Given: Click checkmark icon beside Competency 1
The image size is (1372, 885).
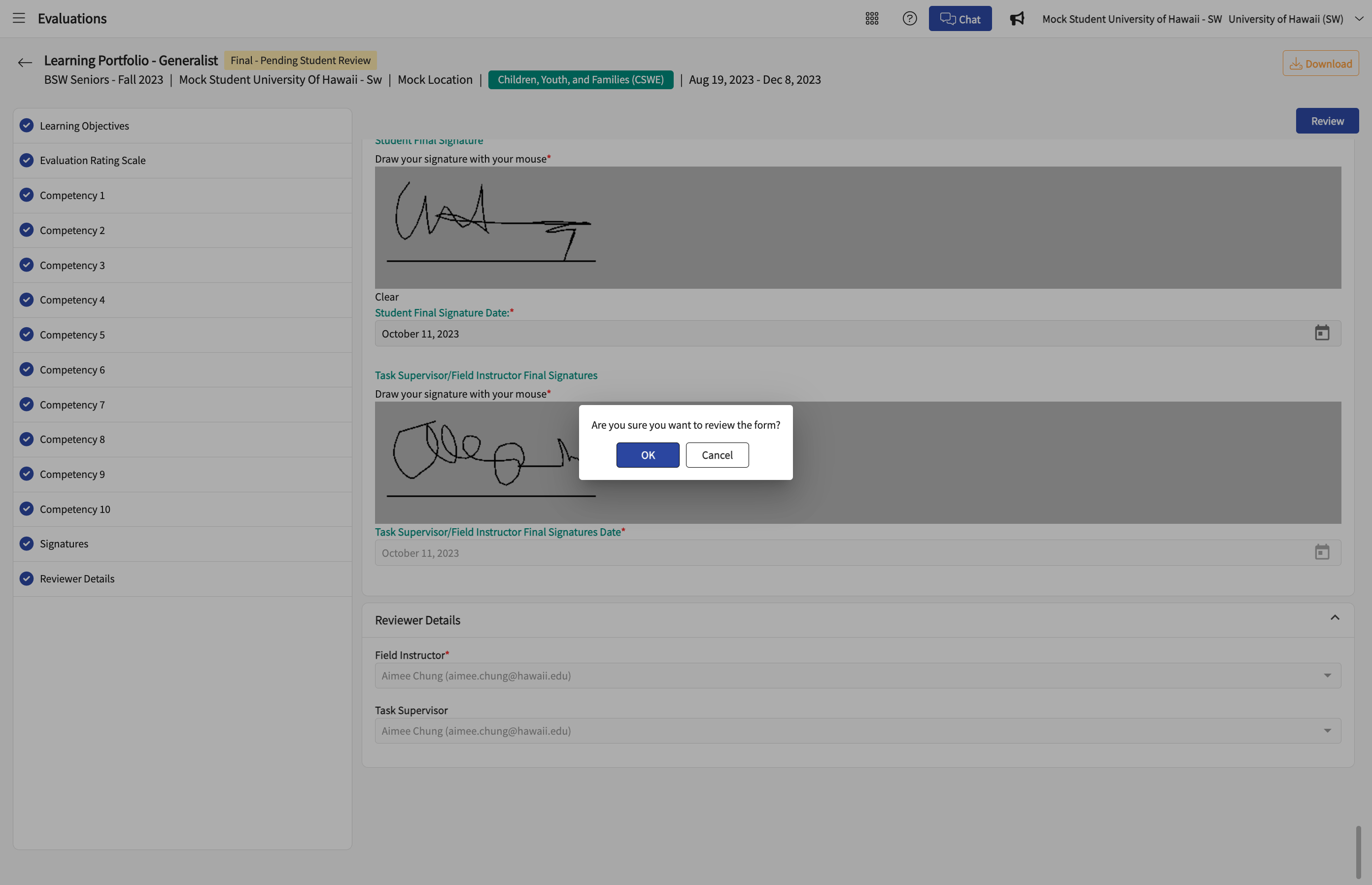Looking at the screenshot, I should pyautogui.click(x=27, y=195).
